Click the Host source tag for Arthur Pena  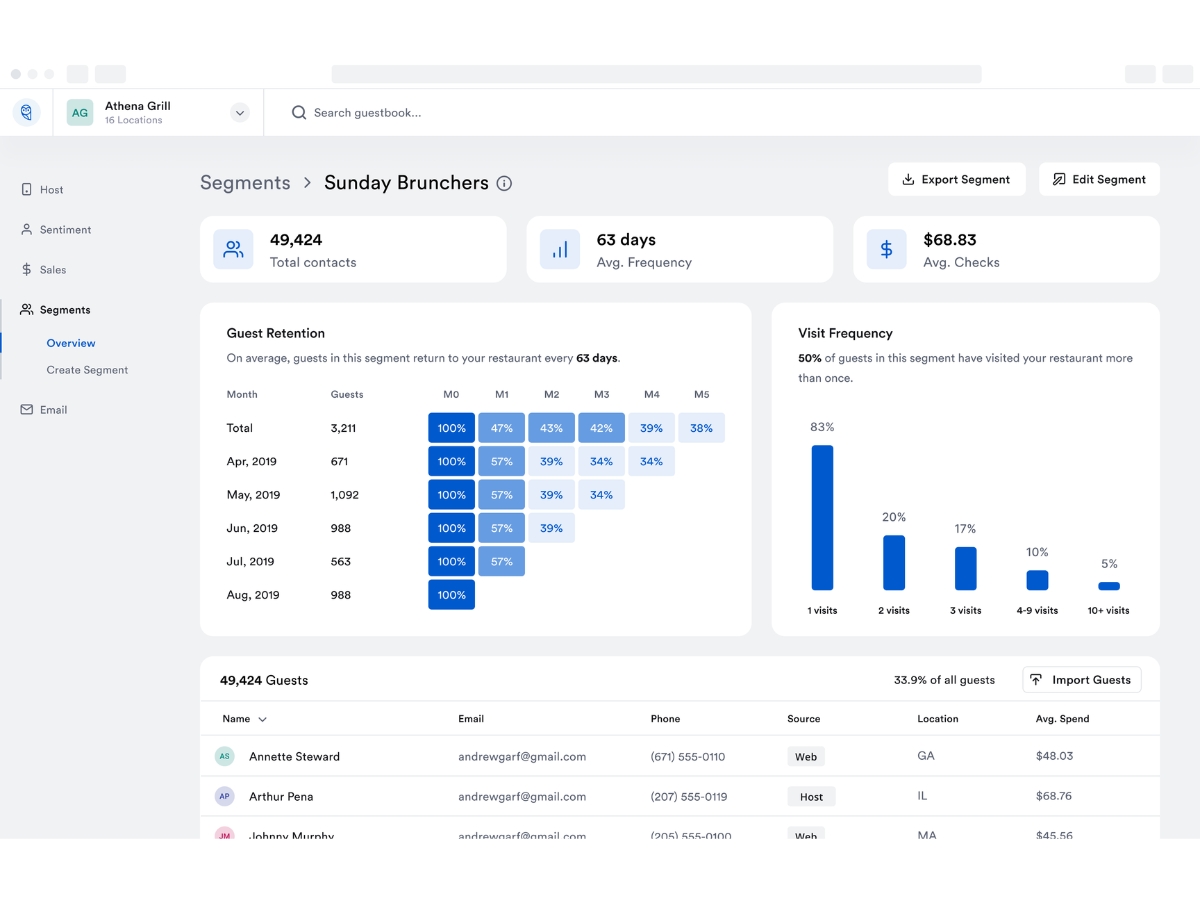pyautogui.click(x=811, y=797)
